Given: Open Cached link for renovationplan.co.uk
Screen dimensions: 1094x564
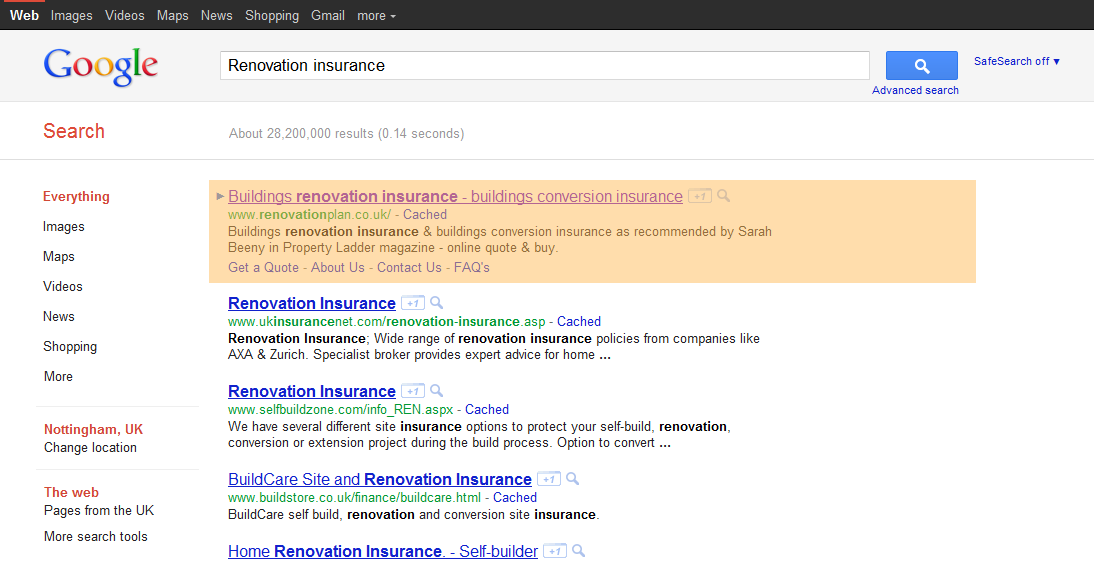Looking at the screenshot, I should pyautogui.click(x=425, y=215).
